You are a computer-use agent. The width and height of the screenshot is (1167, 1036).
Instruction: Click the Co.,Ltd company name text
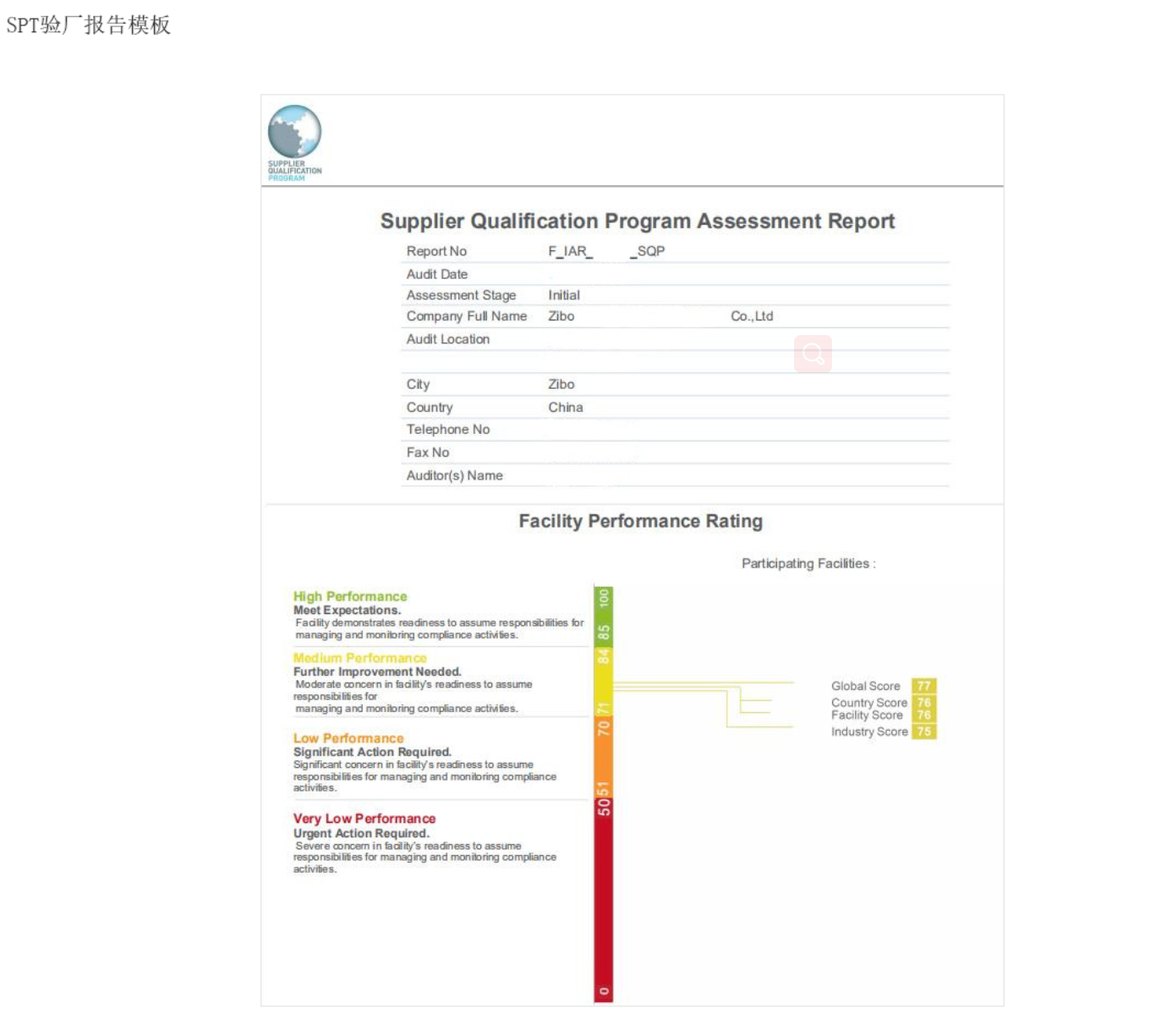click(752, 316)
